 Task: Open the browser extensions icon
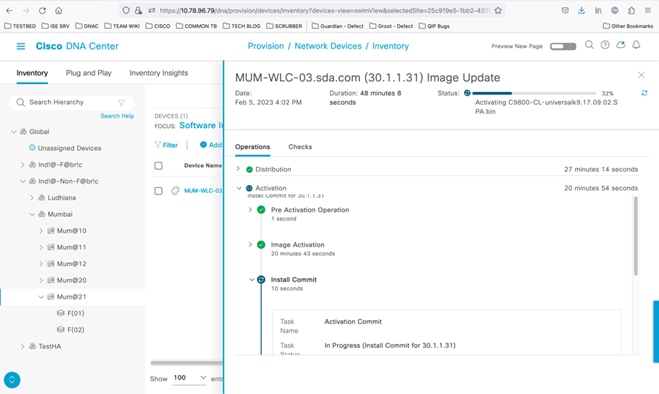coord(631,11)
